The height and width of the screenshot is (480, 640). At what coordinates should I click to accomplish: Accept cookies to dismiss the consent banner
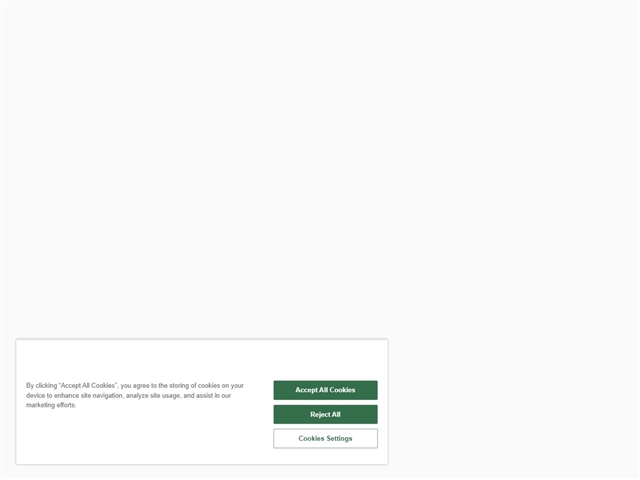pos(325,390)
